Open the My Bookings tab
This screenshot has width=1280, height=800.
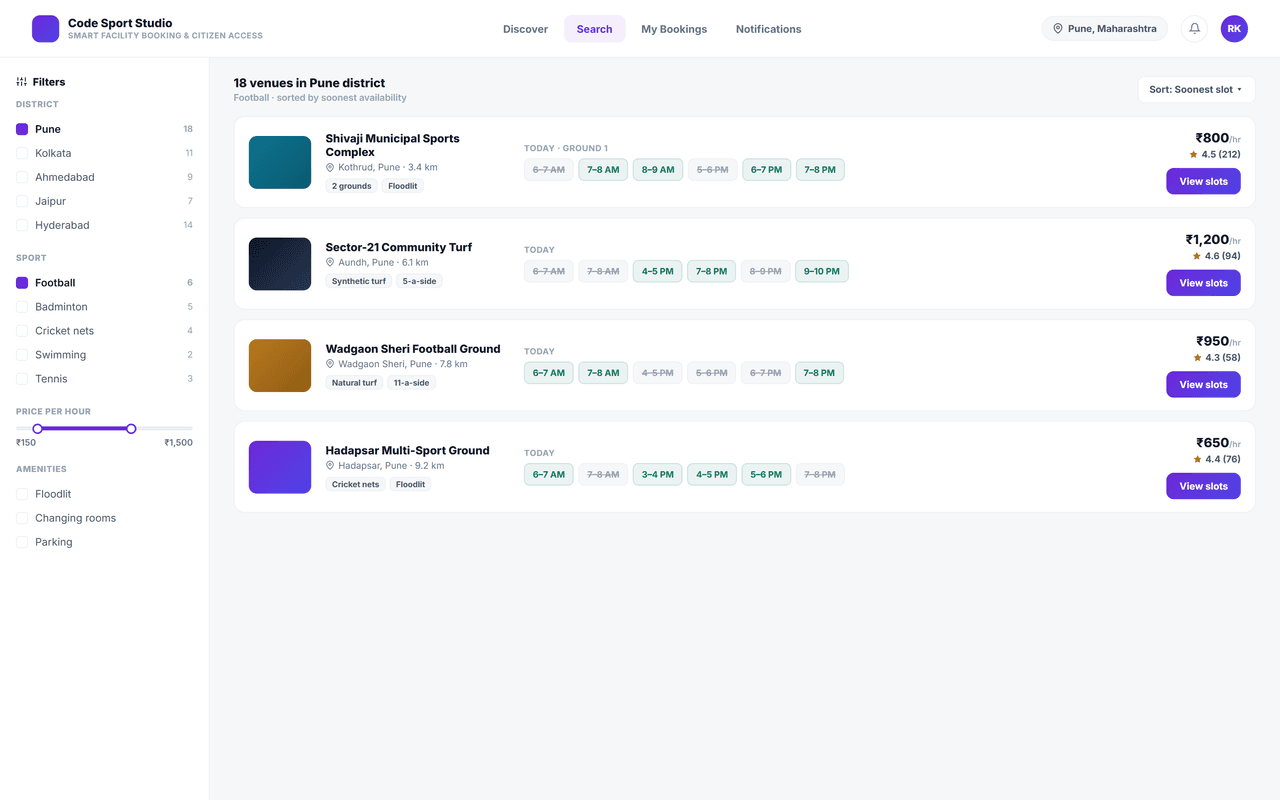coord(674,29)
